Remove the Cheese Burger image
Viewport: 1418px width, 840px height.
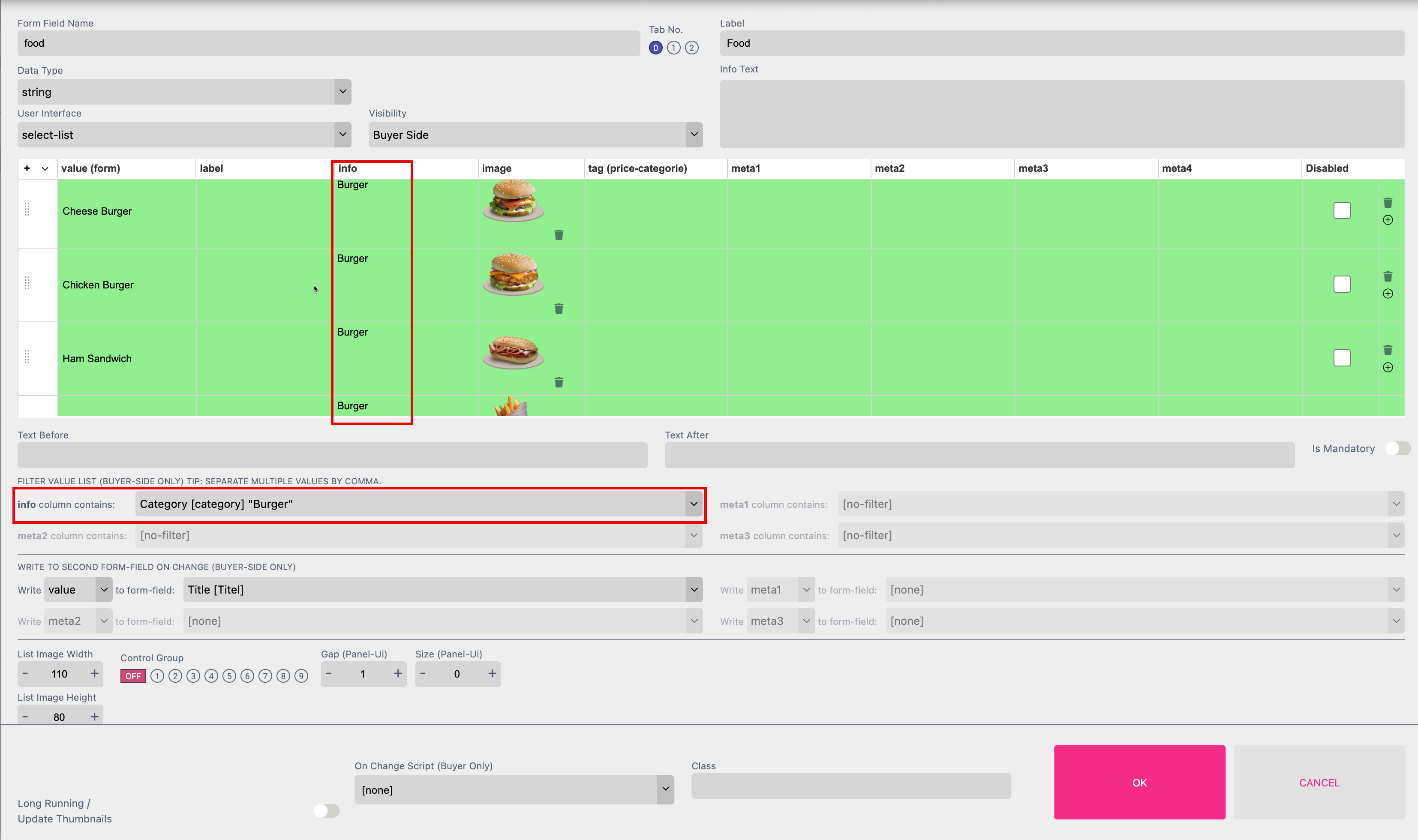click(x=559, y=235)
